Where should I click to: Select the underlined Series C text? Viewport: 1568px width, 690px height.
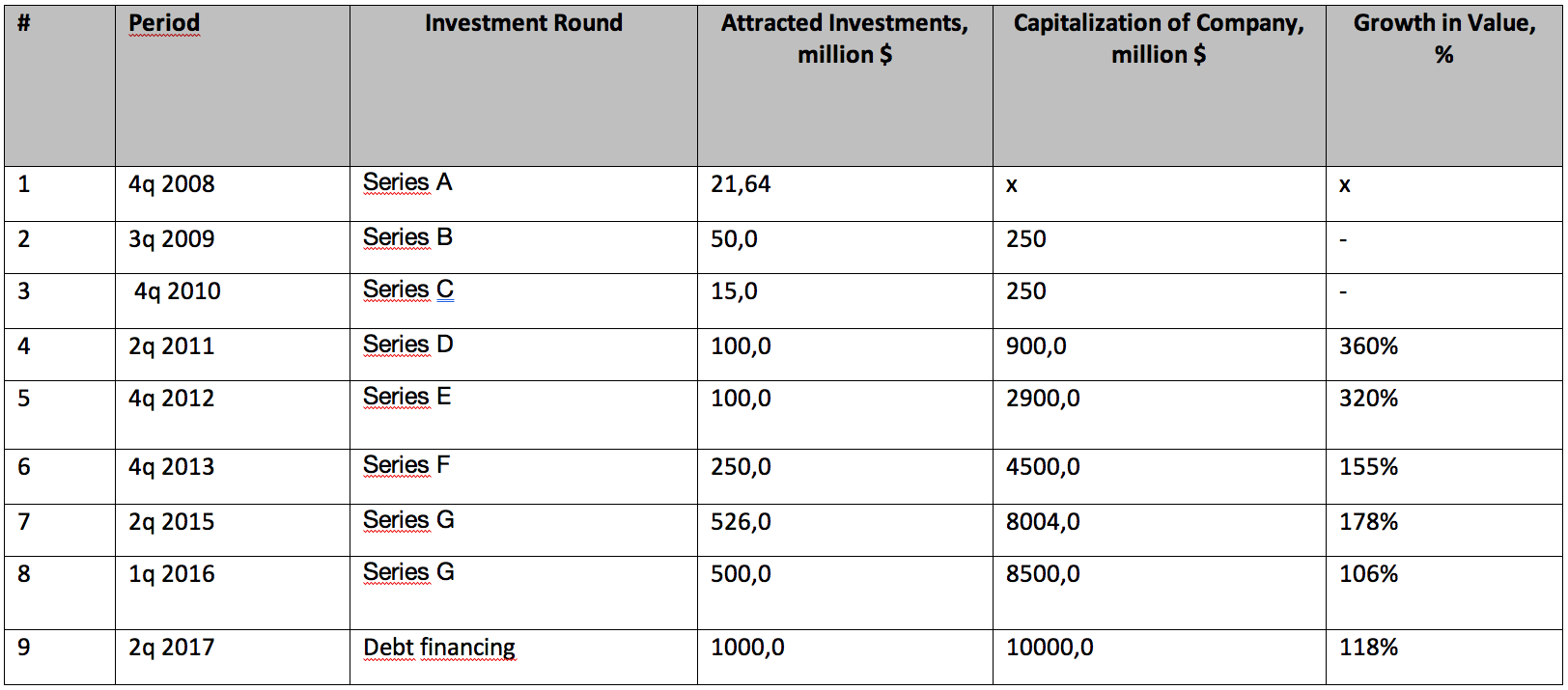pyautogui.click(x=408, y=290)
